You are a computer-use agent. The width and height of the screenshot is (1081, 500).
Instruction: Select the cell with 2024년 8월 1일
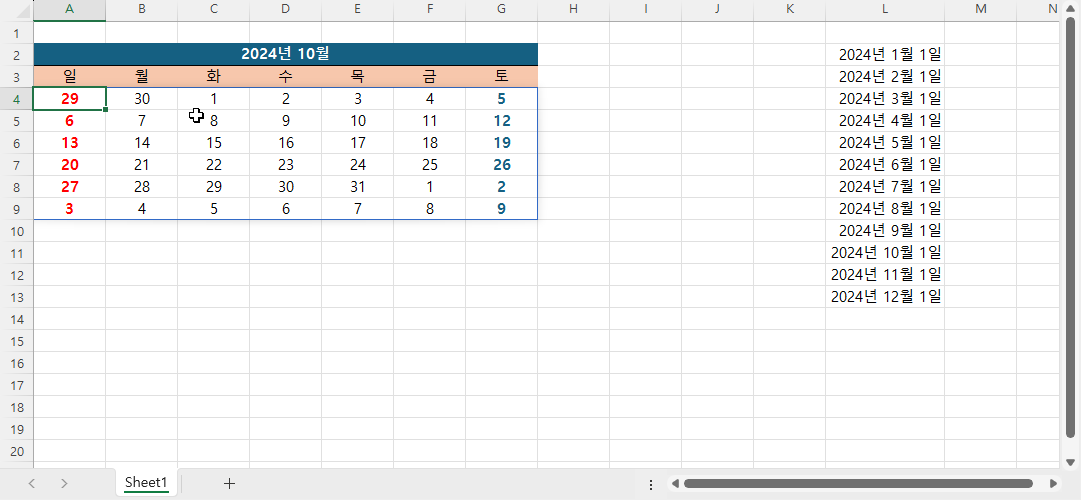[885, 208]
